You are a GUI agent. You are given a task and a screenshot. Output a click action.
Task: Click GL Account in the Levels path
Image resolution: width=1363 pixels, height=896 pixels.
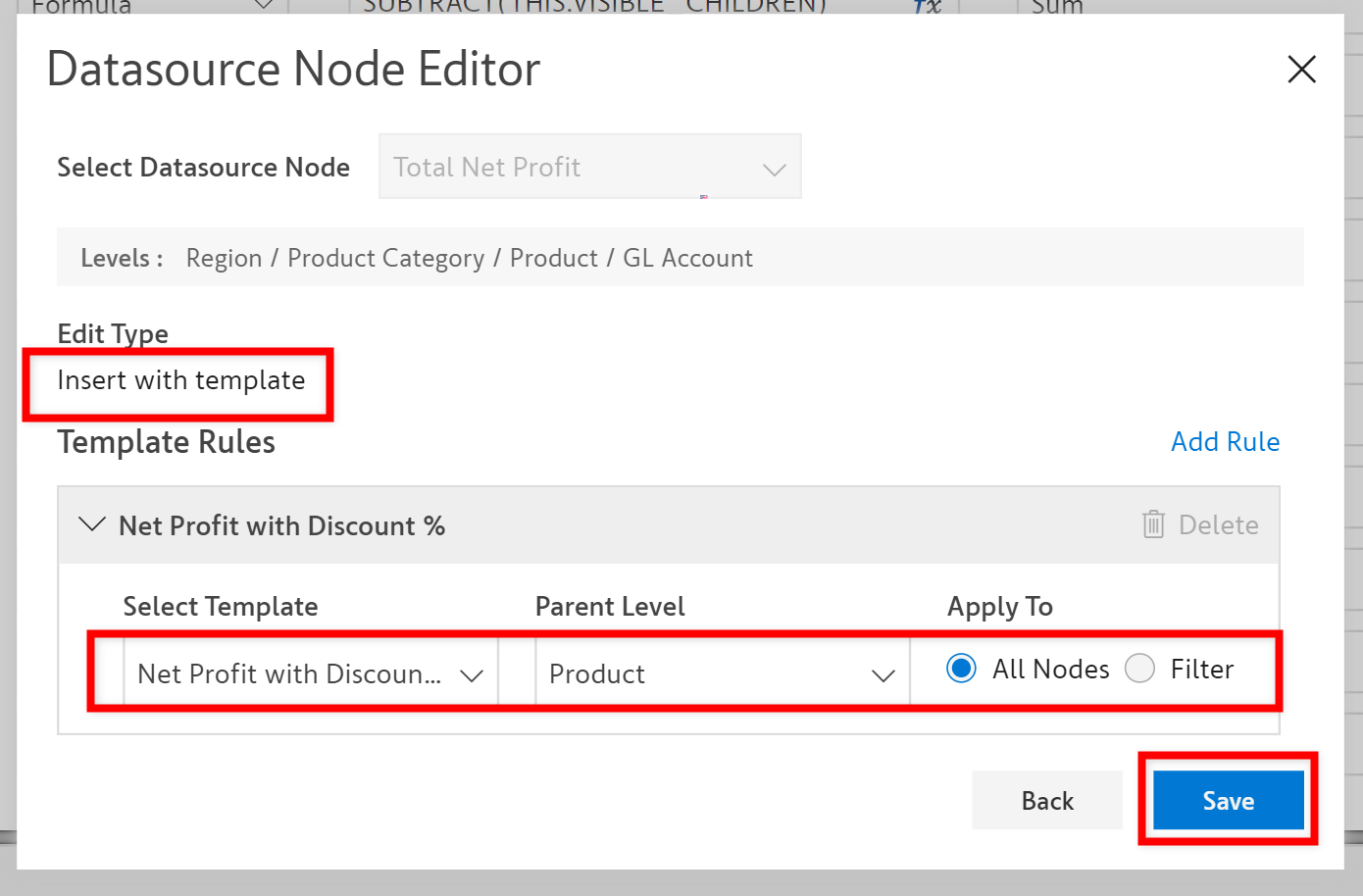pyautogui.click(x=687, y=258)
